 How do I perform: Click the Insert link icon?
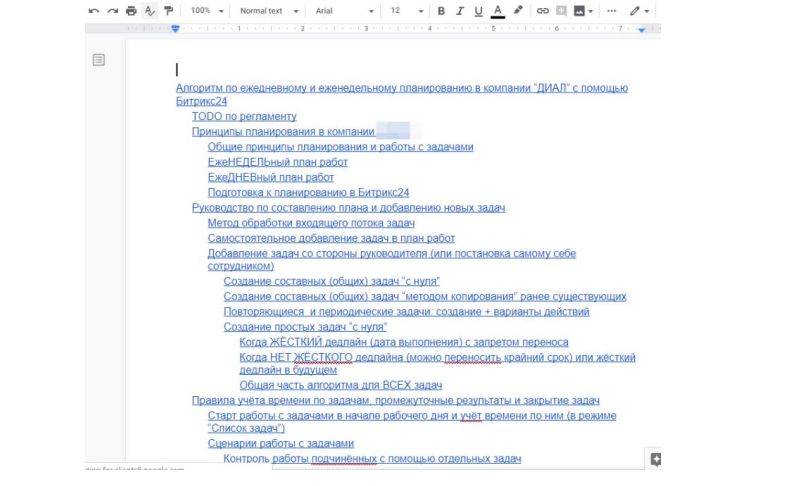543,11
